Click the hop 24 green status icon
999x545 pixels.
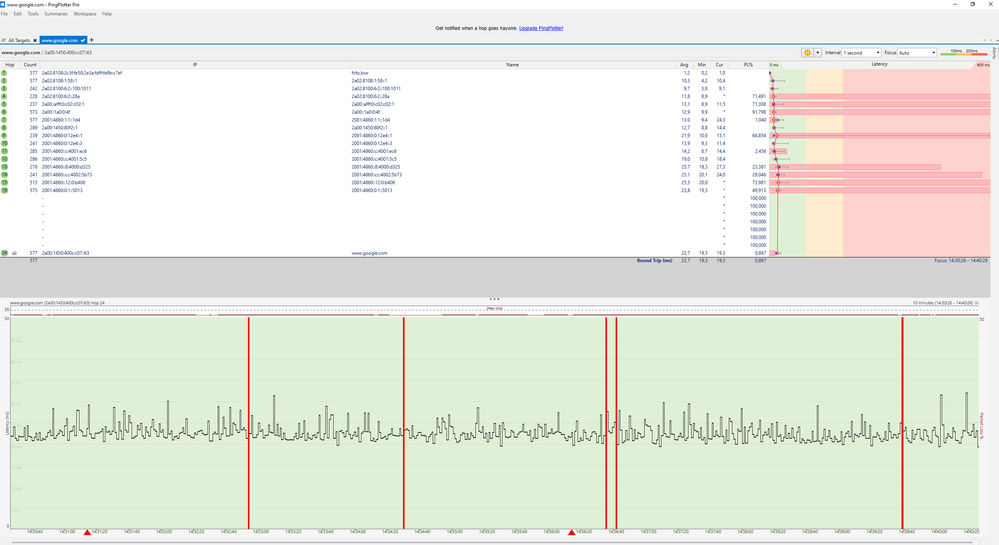5,253
